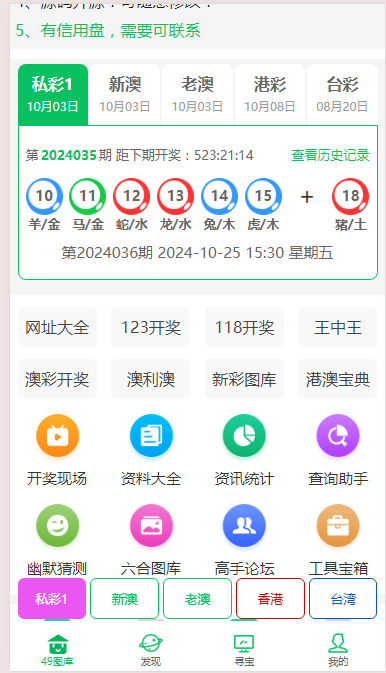Open the 123开奖 button
Viewport: 386px width, 673px height.
[x=151, y=327]
